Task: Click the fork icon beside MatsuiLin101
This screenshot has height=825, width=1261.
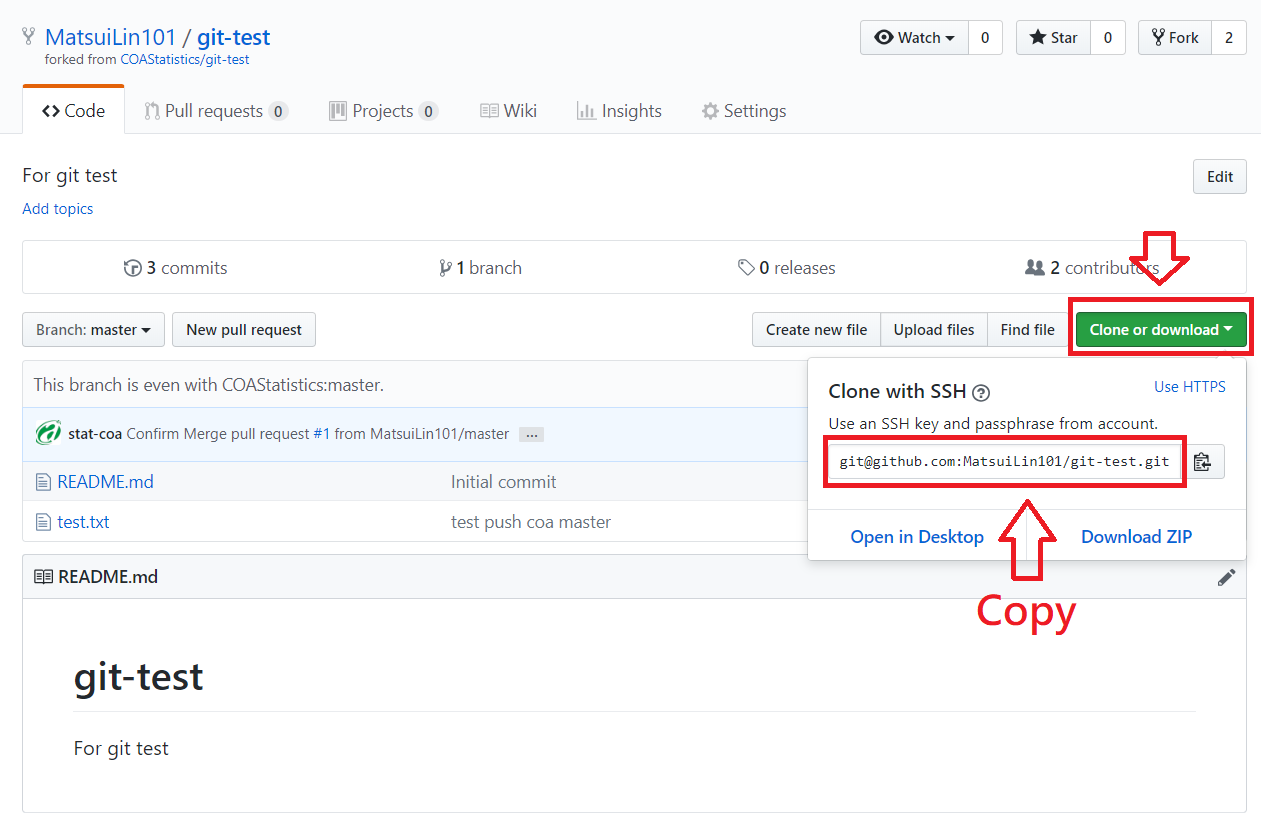Action: (x=29, y=37)
